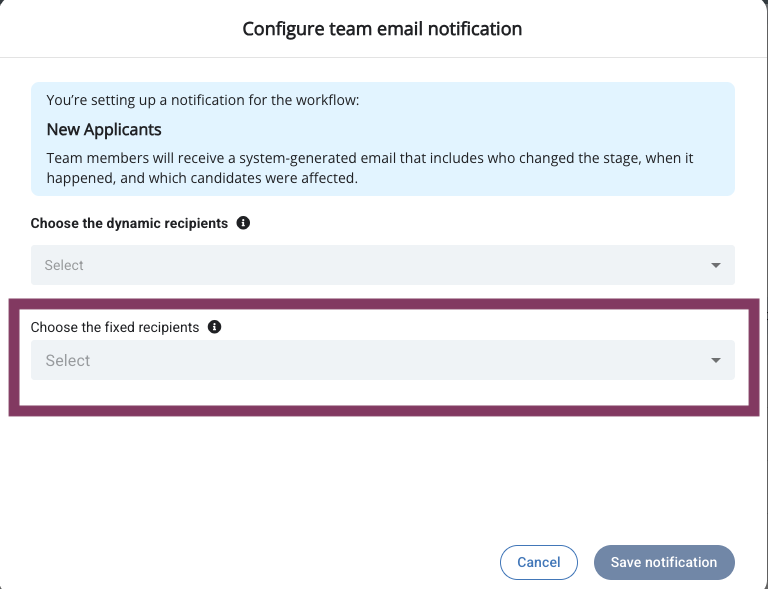Open the fixed recipients Select dropdown
768x589 pixels.
pos(382,360)
